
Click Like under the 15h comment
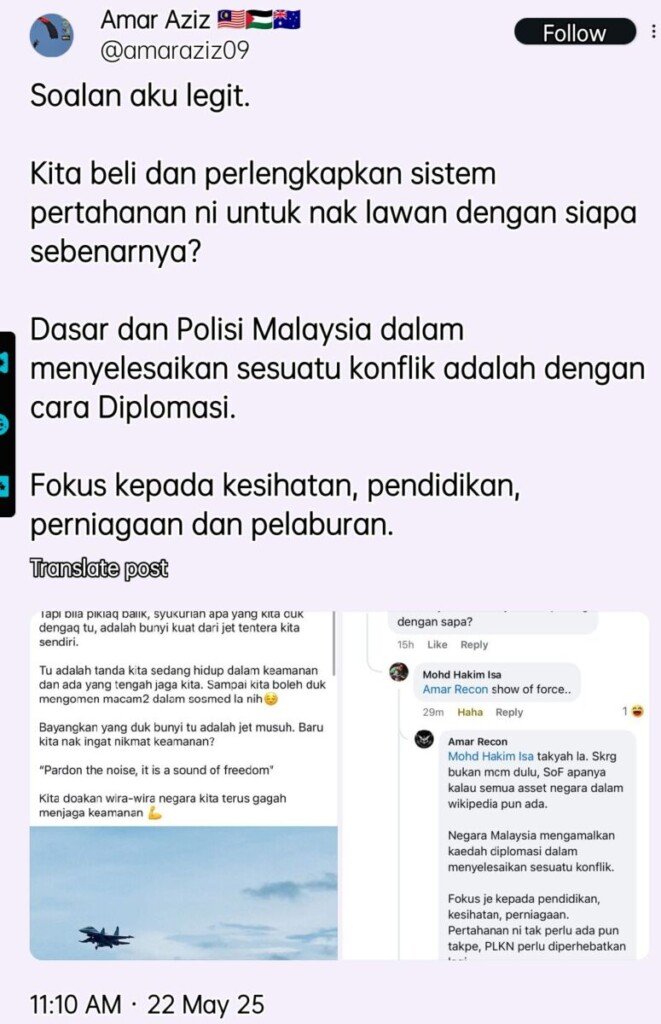(x=437, y=645)
